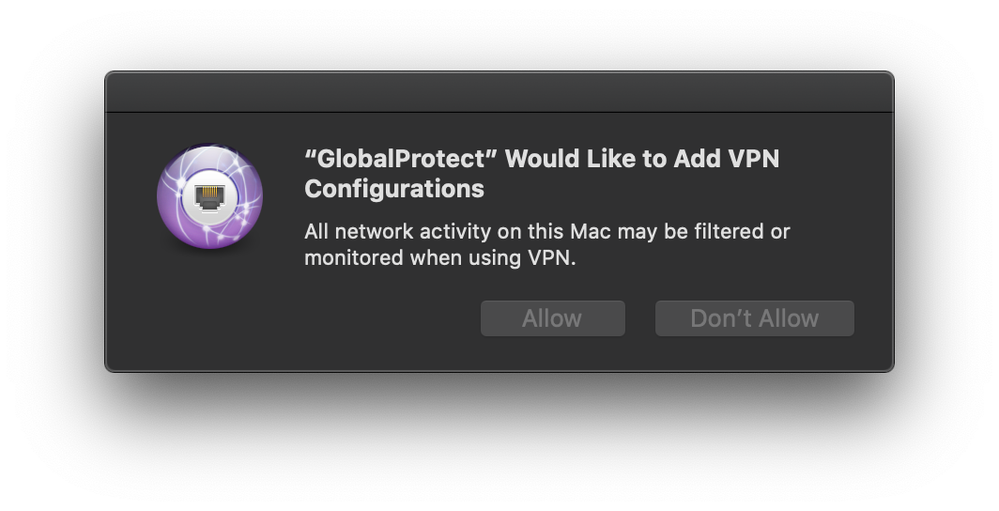Click the Ethernet port symbol inside the globe
The height and width of the screenshot is (511, 999).
[x=208, y=197]
